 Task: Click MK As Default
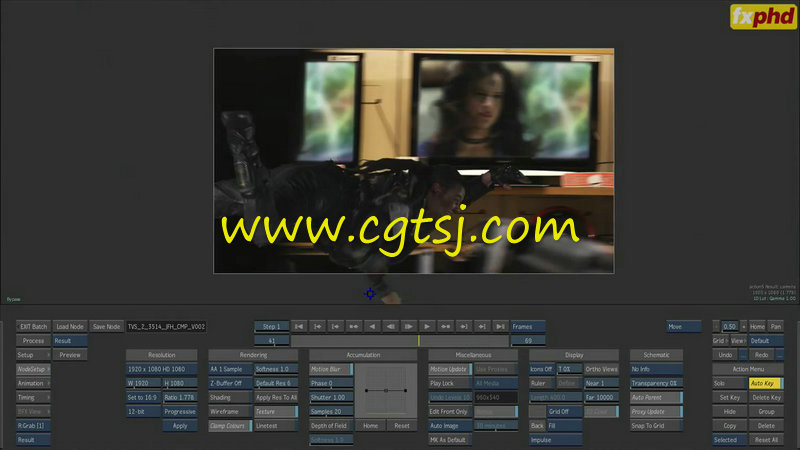click(450, 440)
